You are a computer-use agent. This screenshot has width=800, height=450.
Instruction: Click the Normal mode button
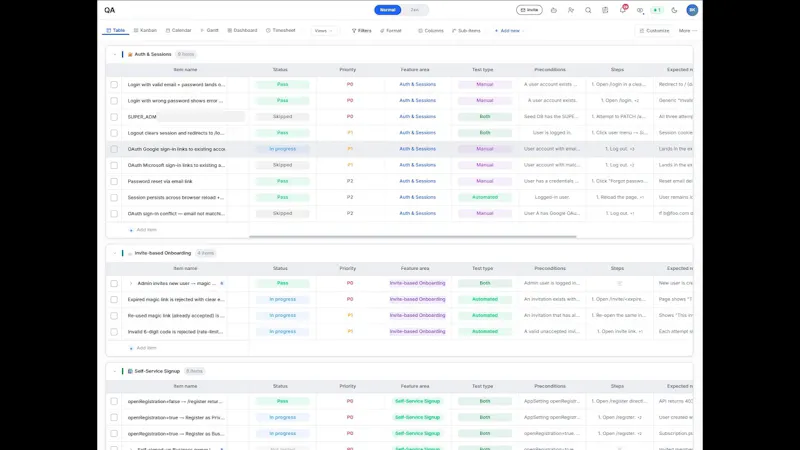(x=388, y=10)
